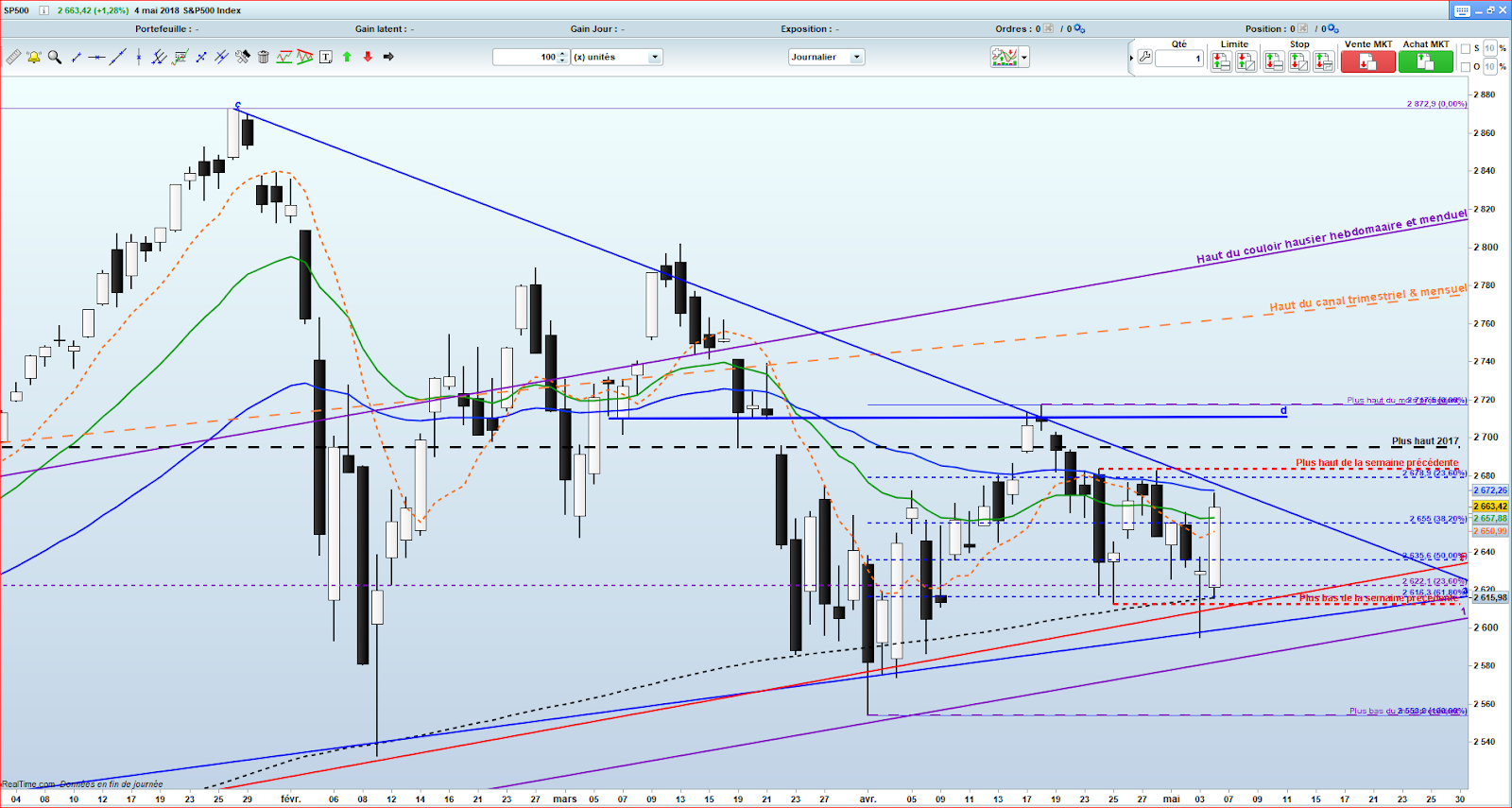The image size is (1512, 808).
Task: Open the hammer drawing settings tool
Action: pyautogui.click(x=243, y=57)
